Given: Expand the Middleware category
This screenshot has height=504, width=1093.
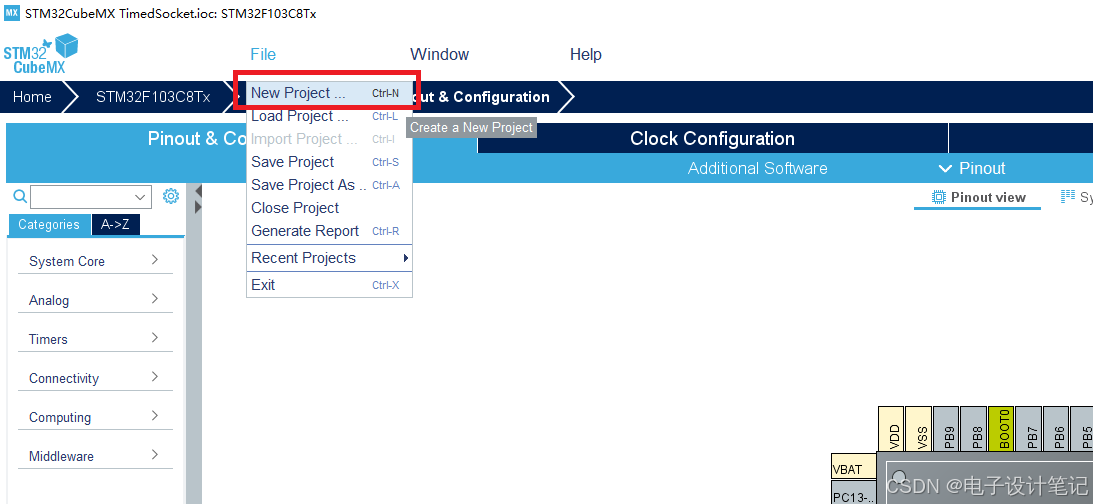Looking at the screenshot, I should pyautogui.click(x=95, y=457).
